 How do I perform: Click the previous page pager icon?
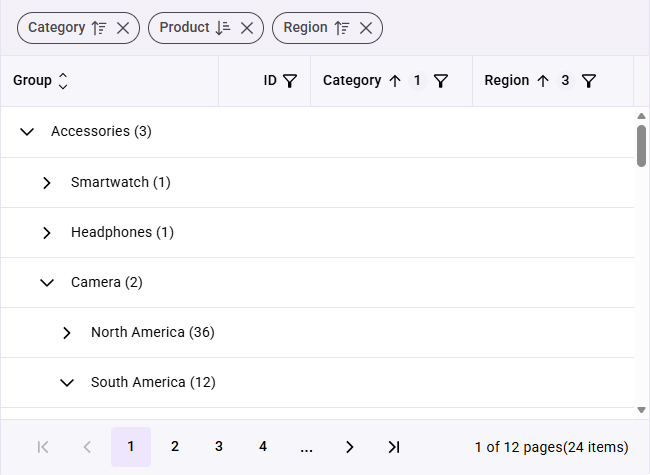tap(87, 447)
